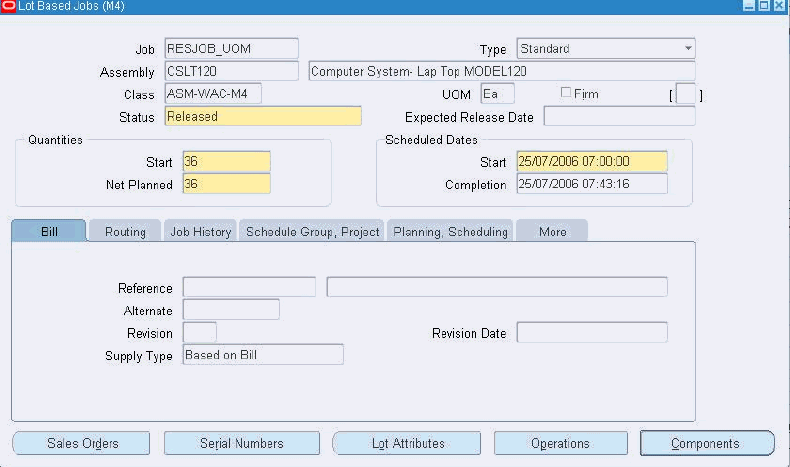Open the More tab
The image size is (790, 467).
click(552, 231)
